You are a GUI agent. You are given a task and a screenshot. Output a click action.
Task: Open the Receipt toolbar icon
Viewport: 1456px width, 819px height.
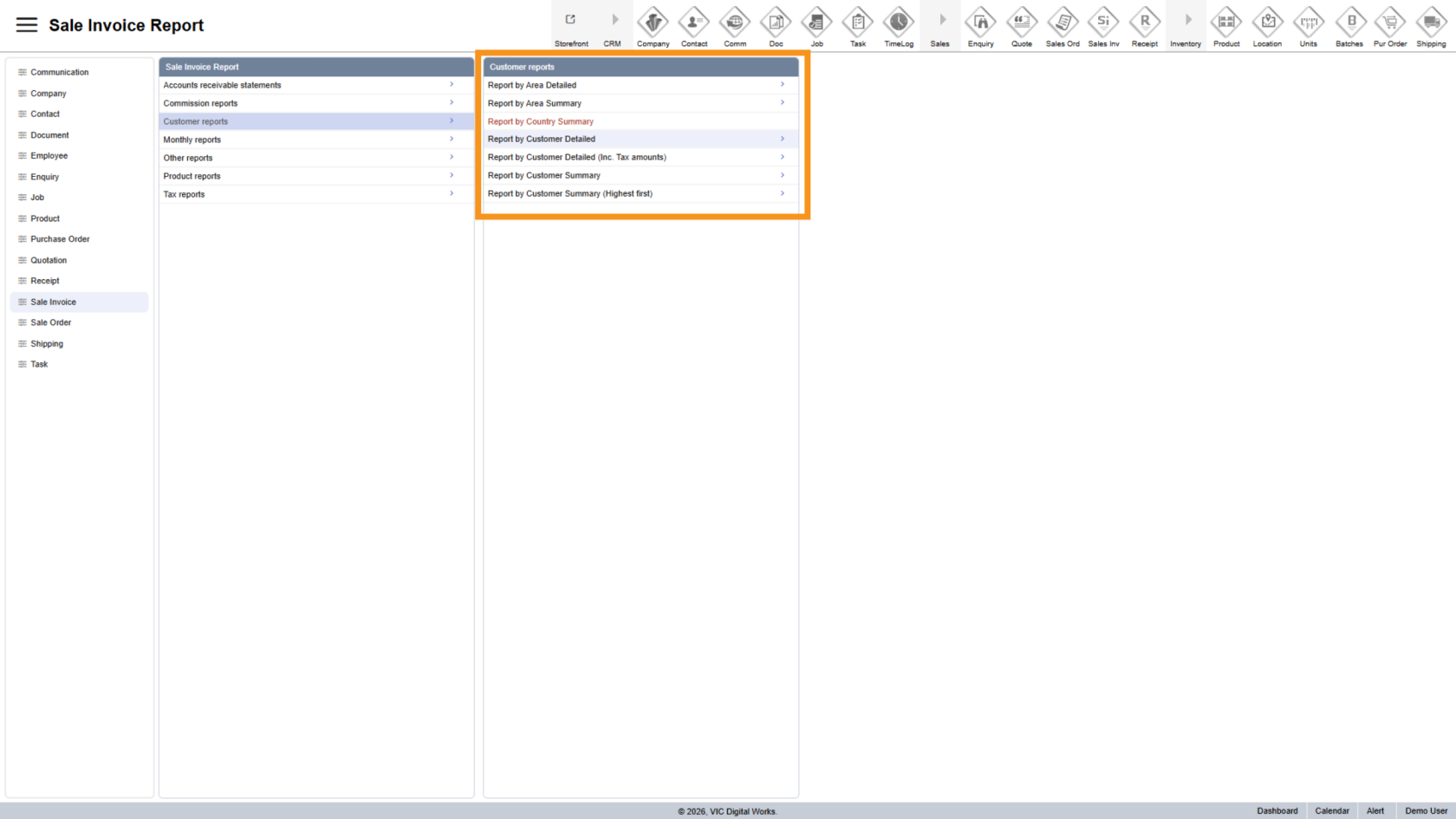point(1144,22)
